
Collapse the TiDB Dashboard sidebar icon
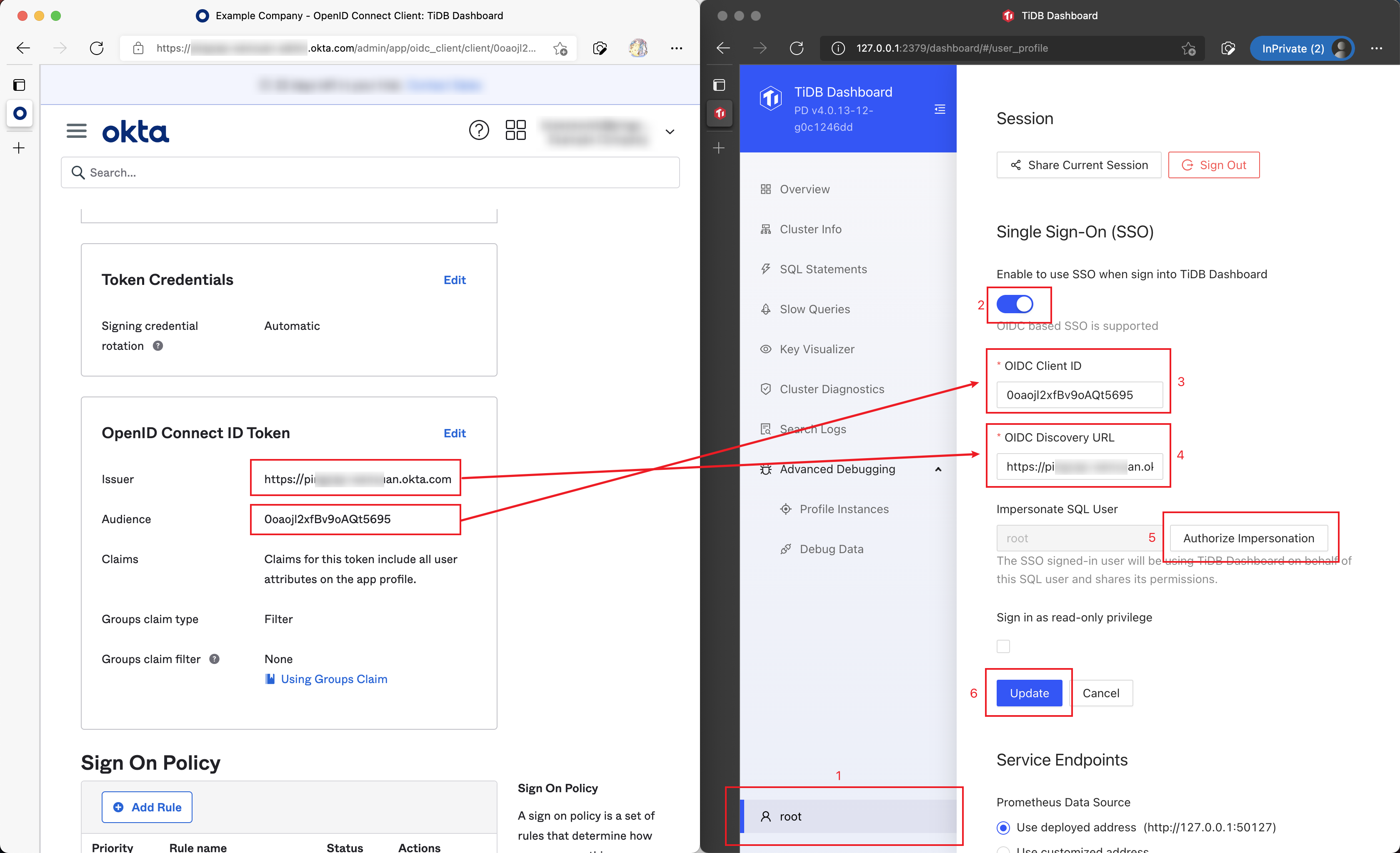940,109
